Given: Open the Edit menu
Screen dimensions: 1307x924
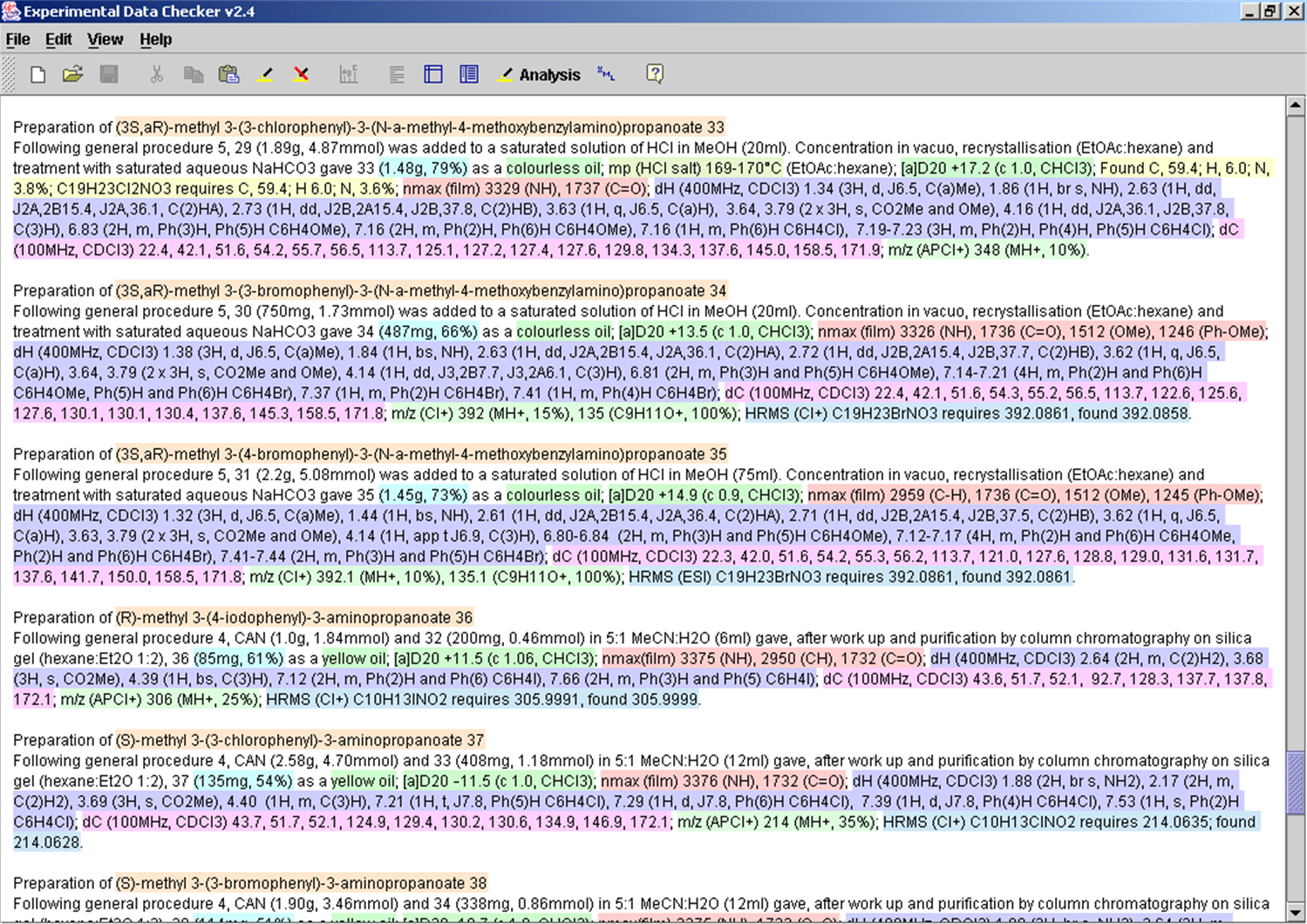Looking at the screenshot, I should coord(58,39).
